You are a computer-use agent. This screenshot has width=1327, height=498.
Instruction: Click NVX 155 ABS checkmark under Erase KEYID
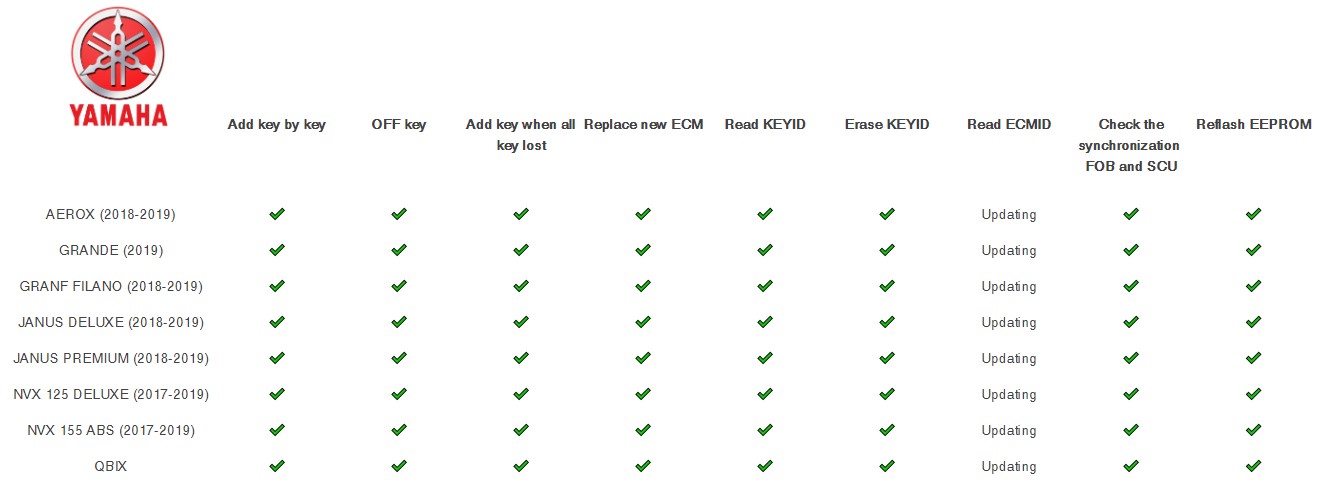click(x=887, y=430)
